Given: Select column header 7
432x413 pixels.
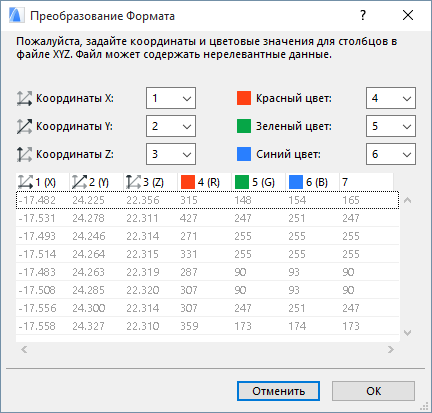Looking at the screenshot, I should pos(367,182).
